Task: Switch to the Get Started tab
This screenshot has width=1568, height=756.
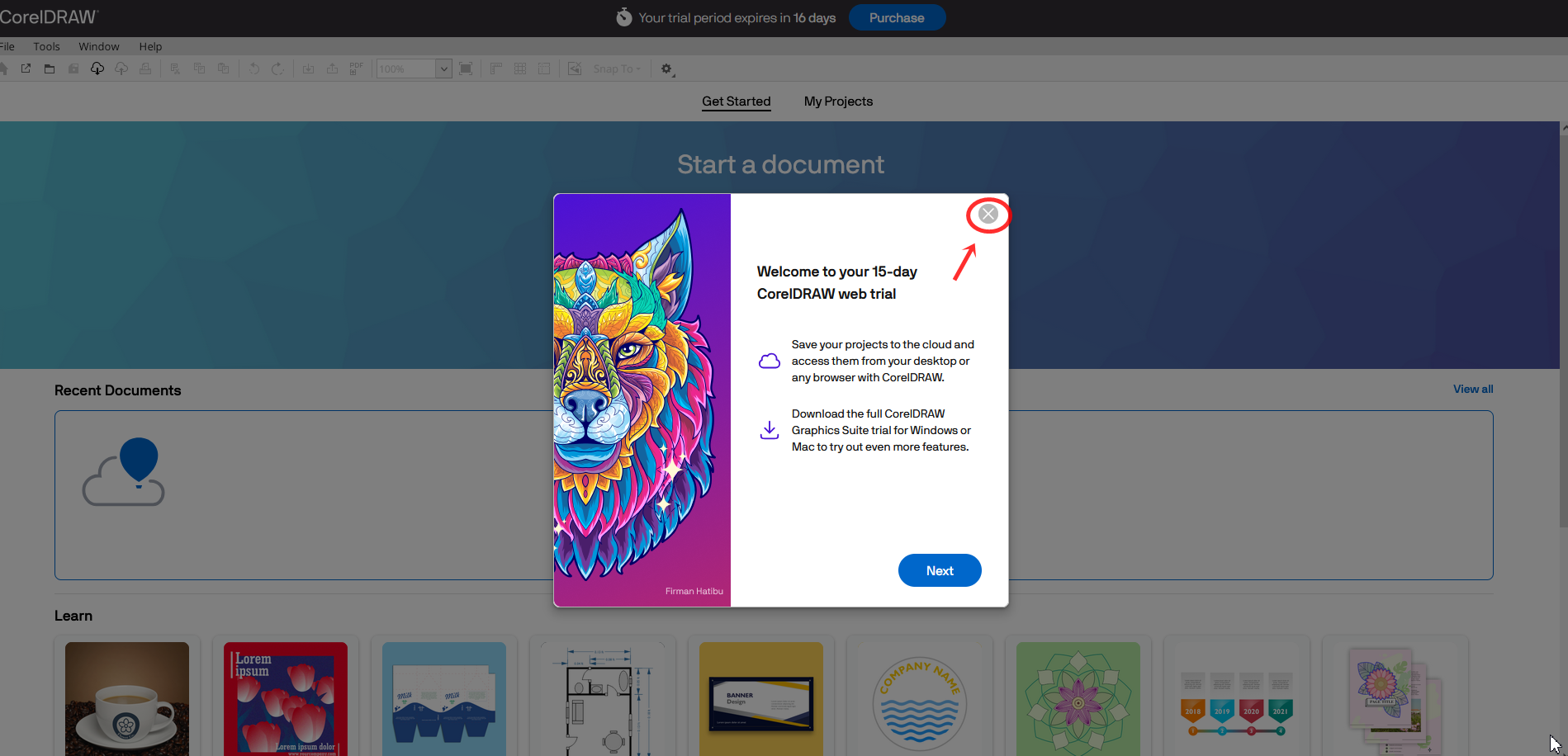Action: 737,101
